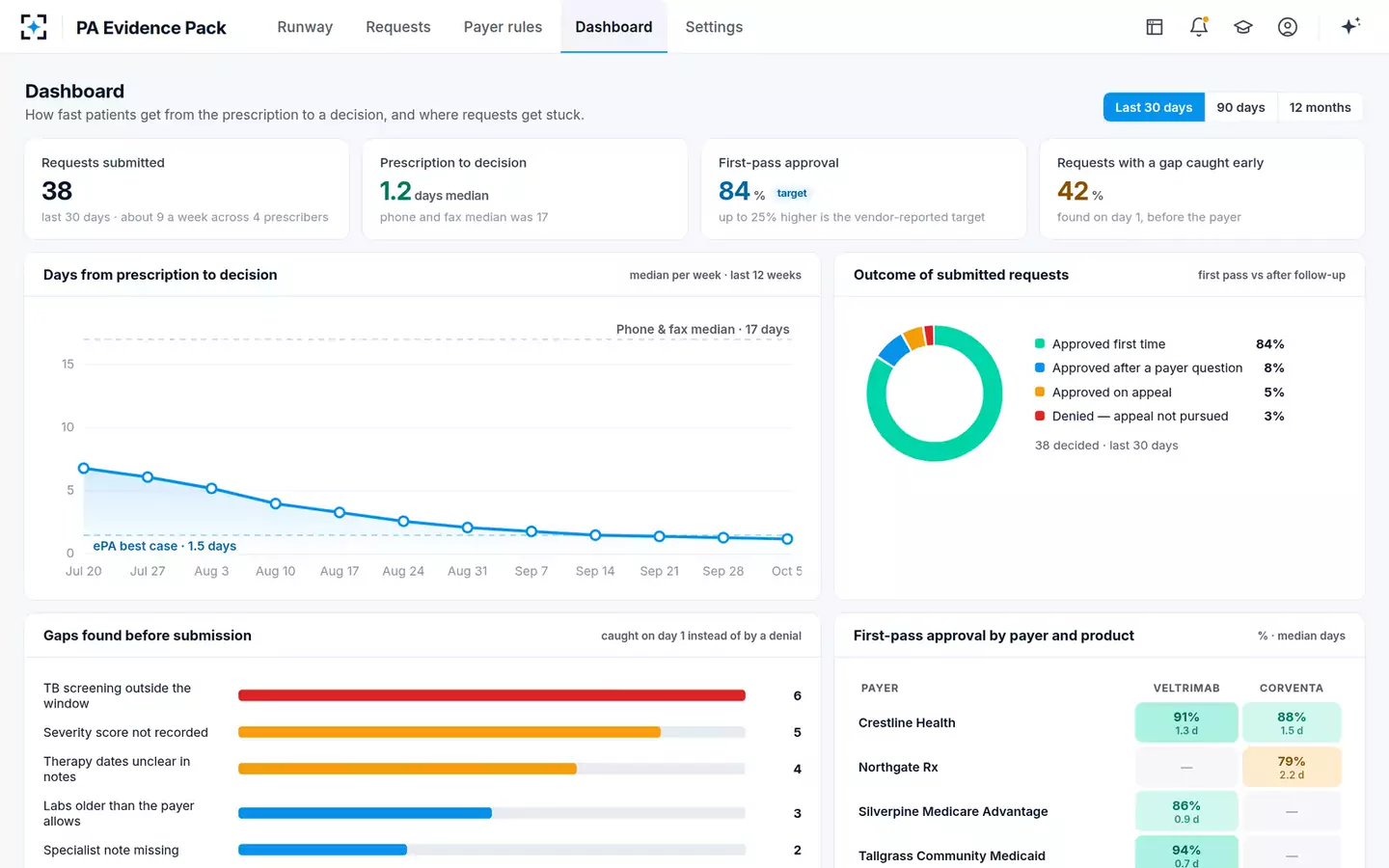This screenshot has height=868, width=1389.
Task: Go to the Settings tab
Action: click(x=714, y=27)
